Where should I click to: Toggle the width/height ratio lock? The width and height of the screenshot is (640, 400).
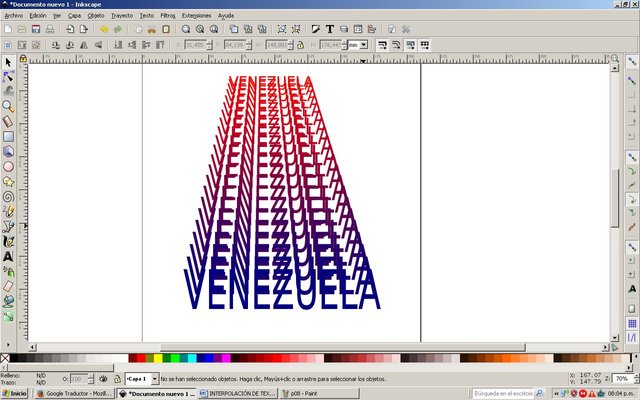click(300, 45)
